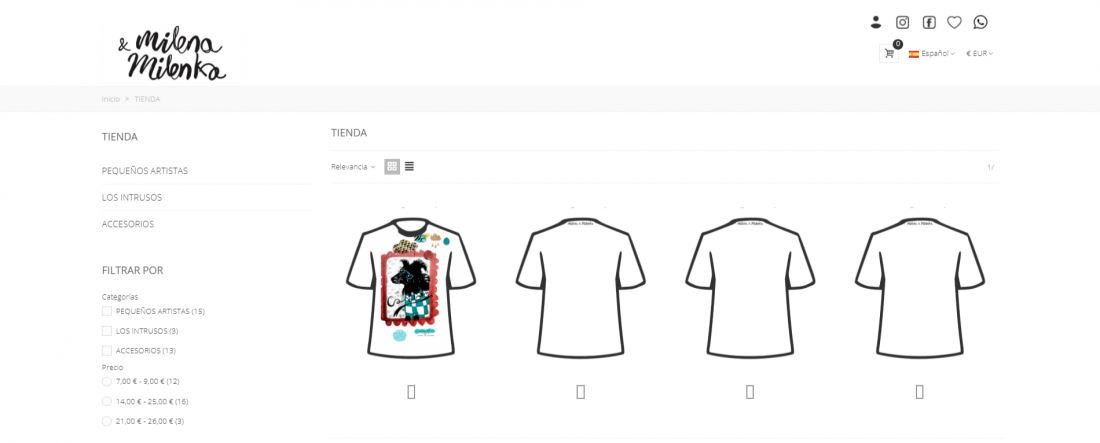Select the 14,00 € - 25,00 € price range
The image size is (1100, 443).
click(107, 402)
